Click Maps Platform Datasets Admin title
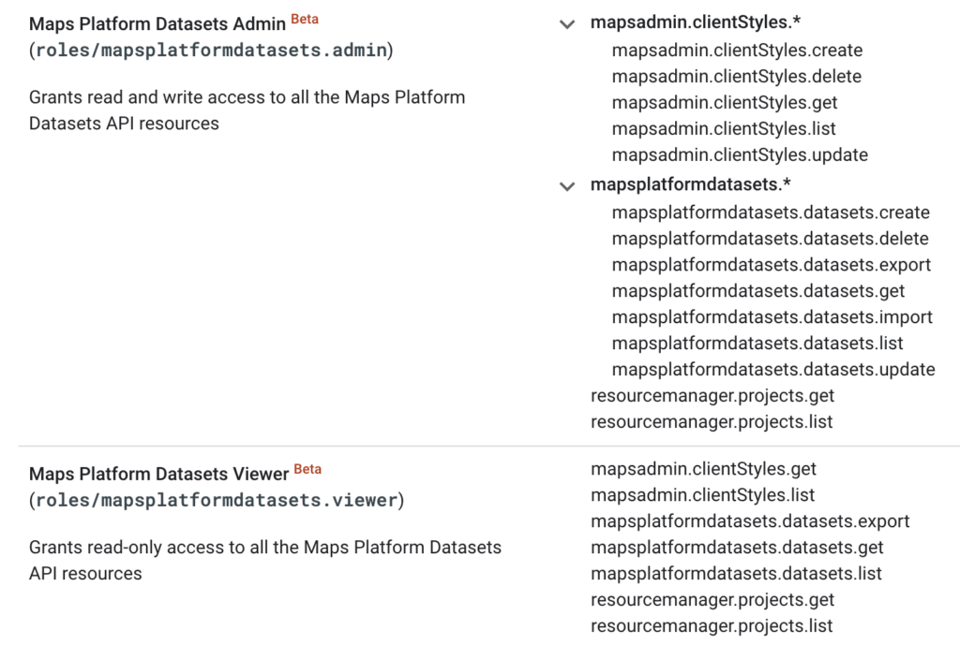 pyautogui.click(x=157, y=24)
